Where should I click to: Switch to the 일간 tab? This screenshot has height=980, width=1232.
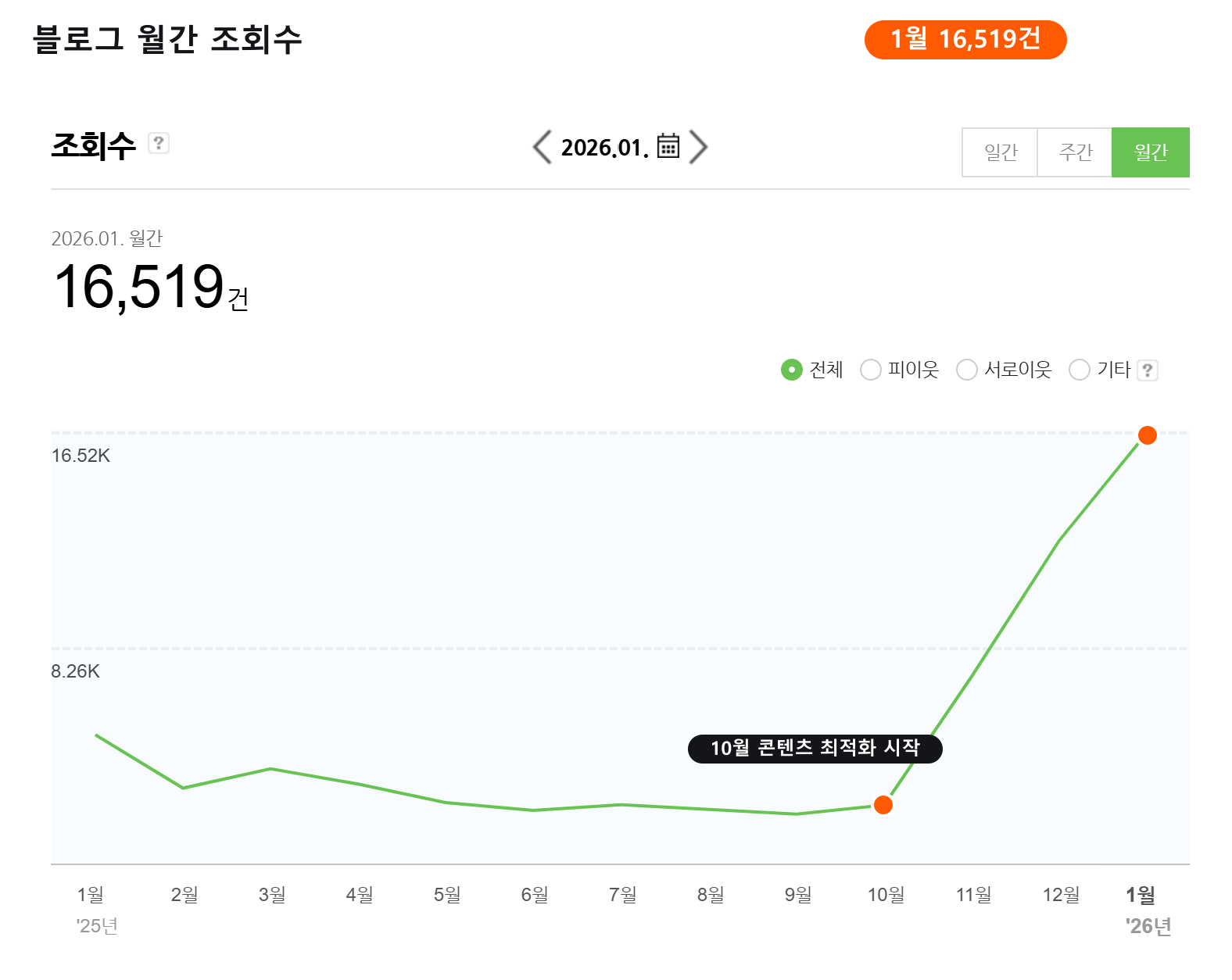(x=1000, y=152)
